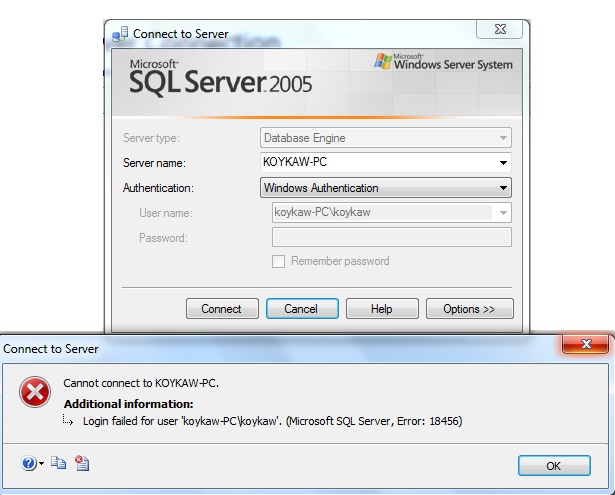
Task: Toggle the Remember password checkbox
Action: coord(278,261)
